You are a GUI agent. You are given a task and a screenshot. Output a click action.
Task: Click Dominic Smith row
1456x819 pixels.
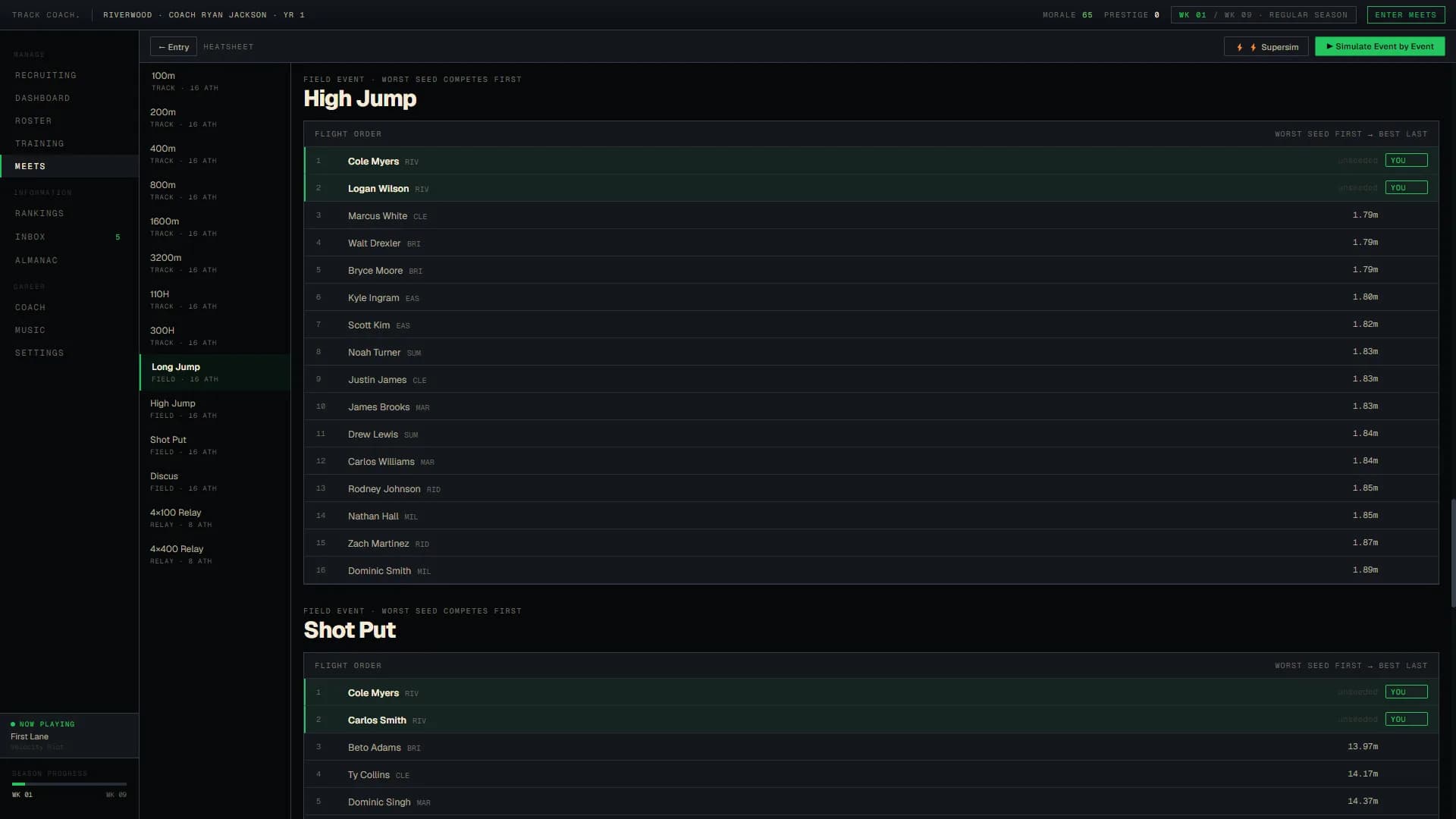point(871,570)
